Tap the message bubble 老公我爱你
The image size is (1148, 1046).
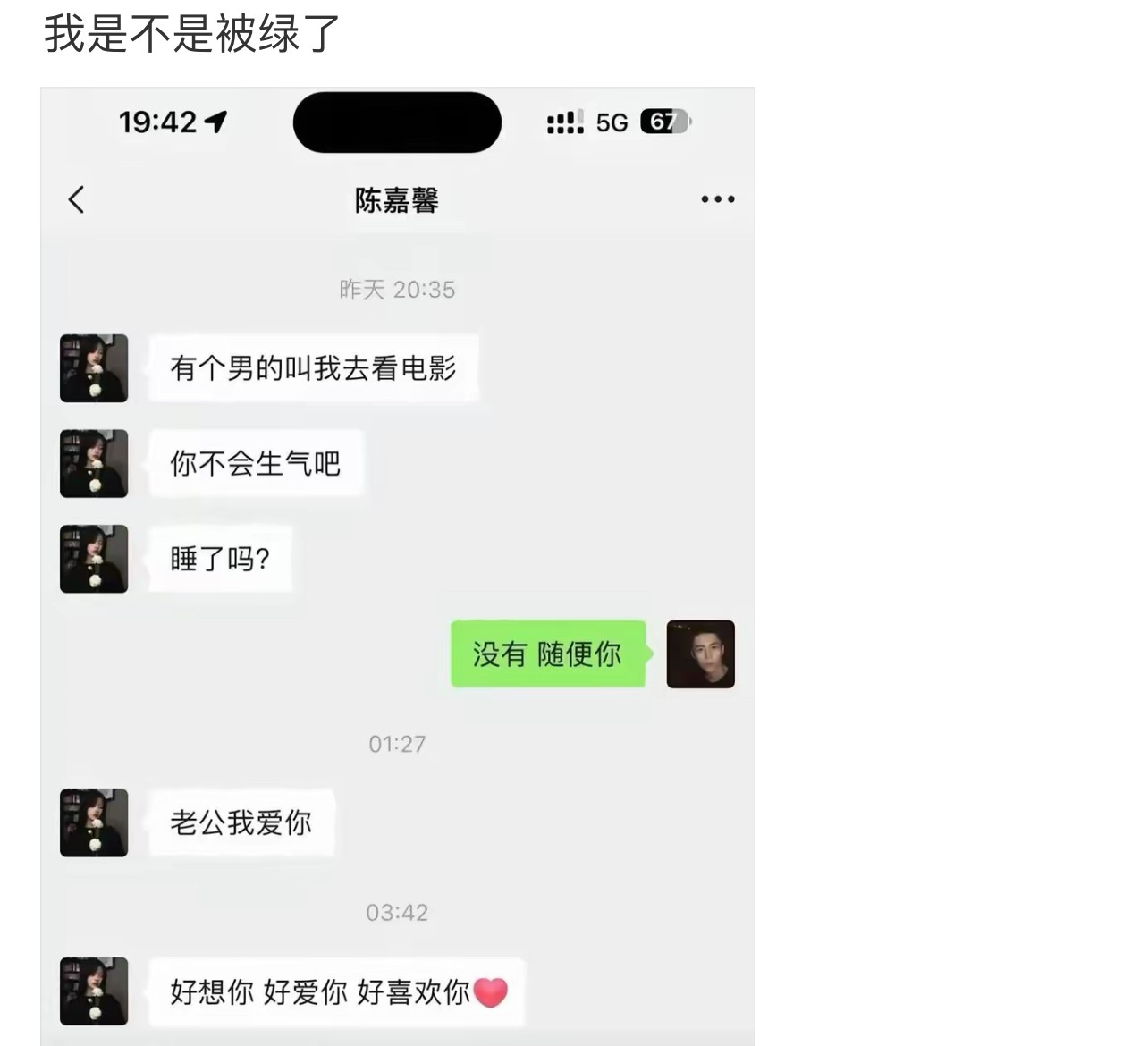point(241,822)
